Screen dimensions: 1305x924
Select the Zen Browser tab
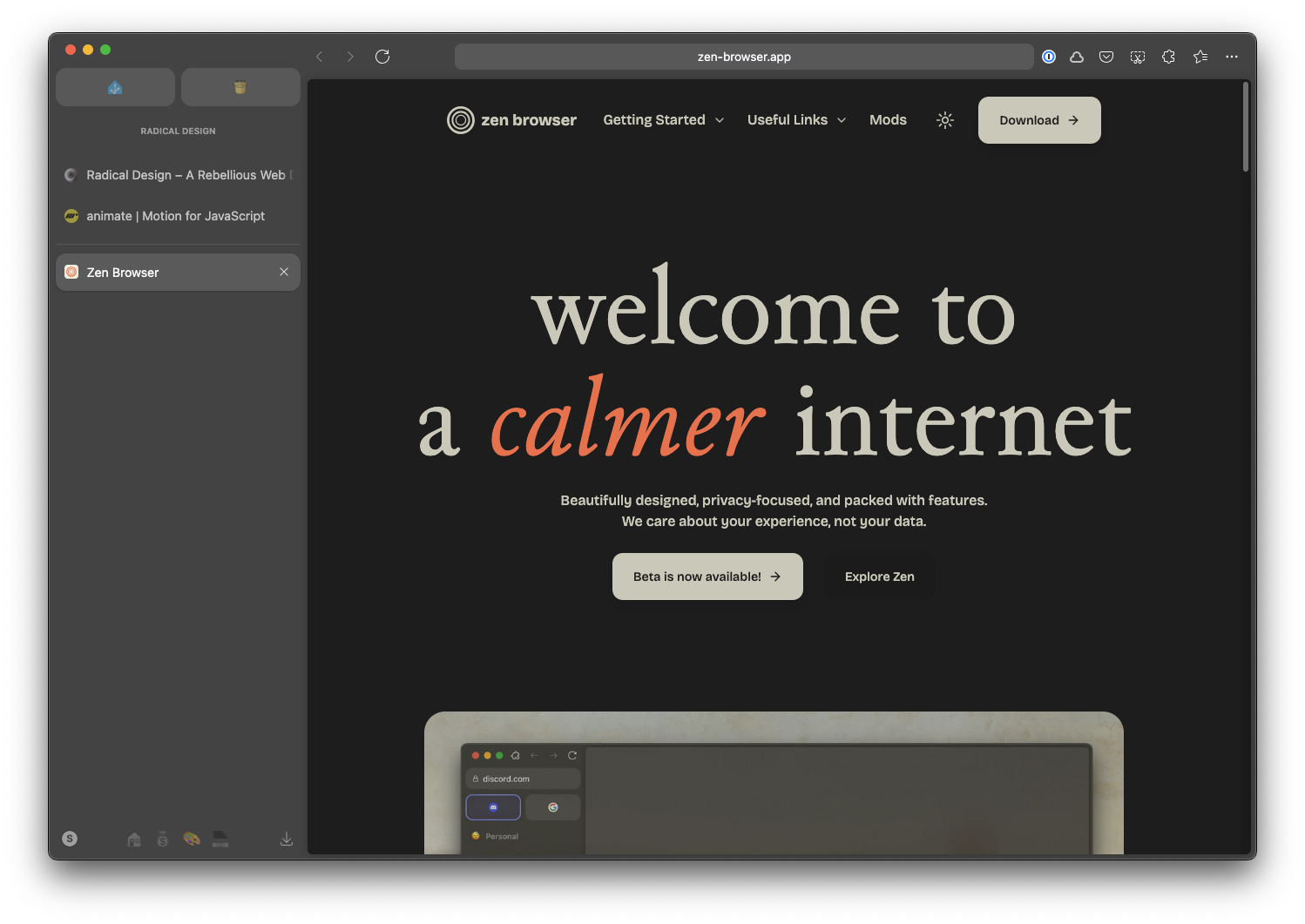pyautogui.click(x=178, y=273)
